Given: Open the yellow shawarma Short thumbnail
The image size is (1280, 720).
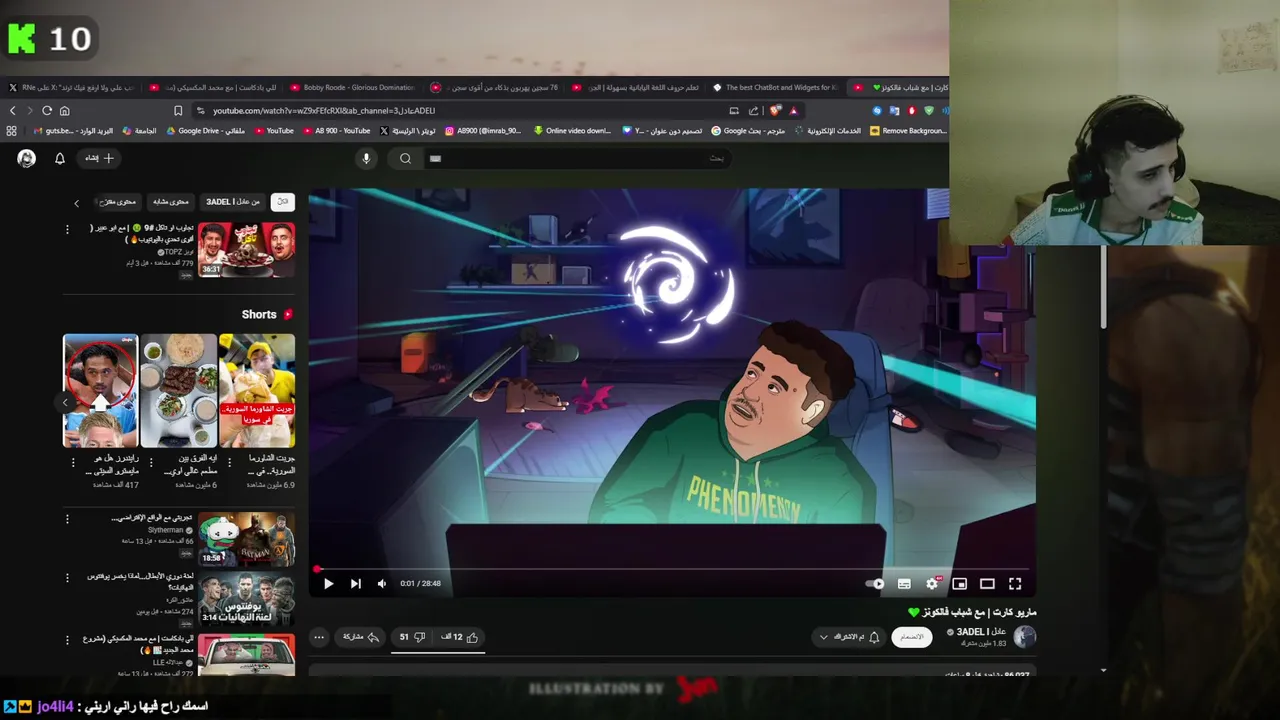Looking at the screenshot, I should [257, 391].
